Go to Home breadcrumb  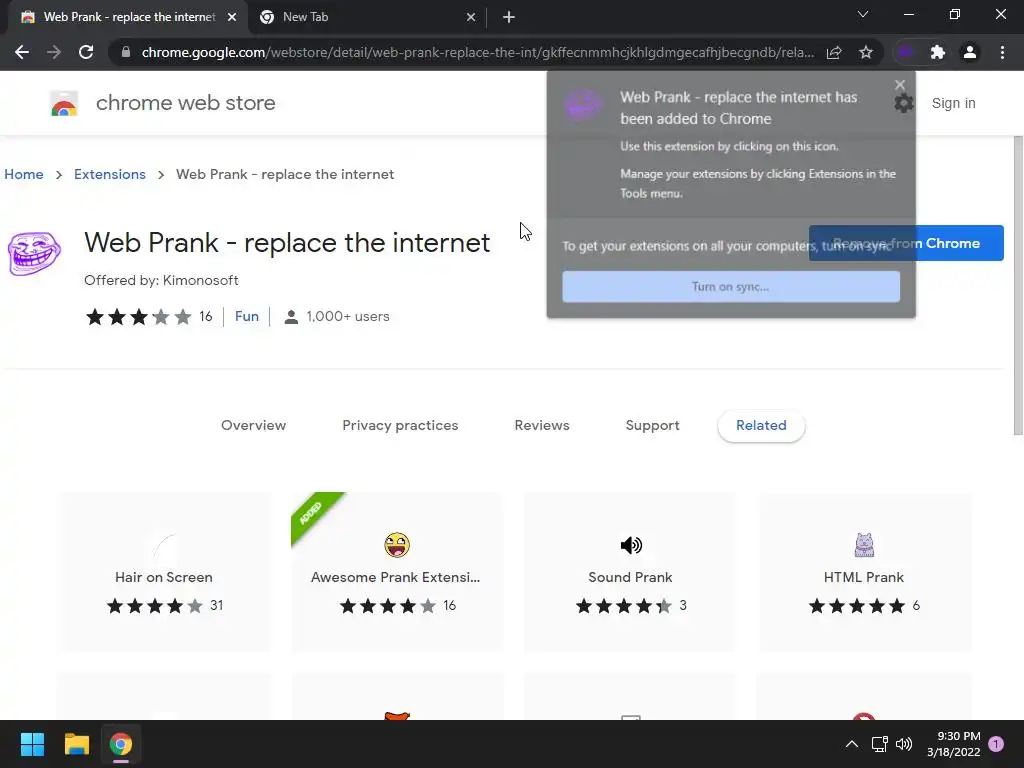click(x=24, y=174)
